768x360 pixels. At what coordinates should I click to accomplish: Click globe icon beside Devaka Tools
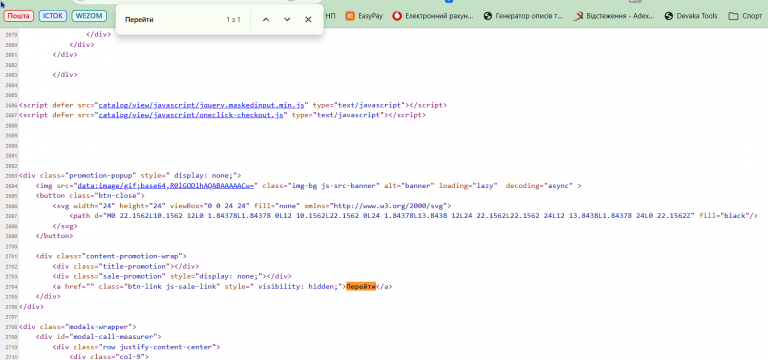[x=669, y=16]
